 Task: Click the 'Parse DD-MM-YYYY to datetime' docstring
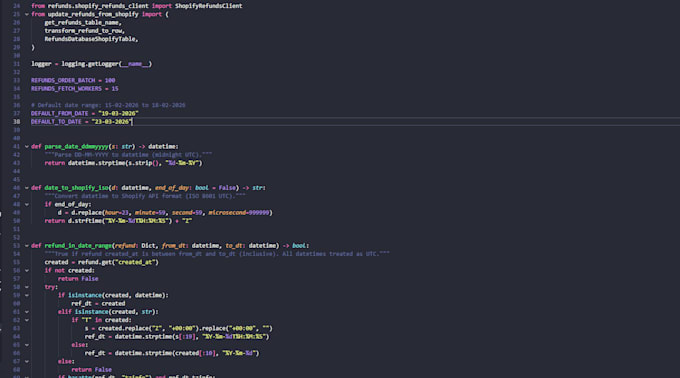tap(128, 155)
